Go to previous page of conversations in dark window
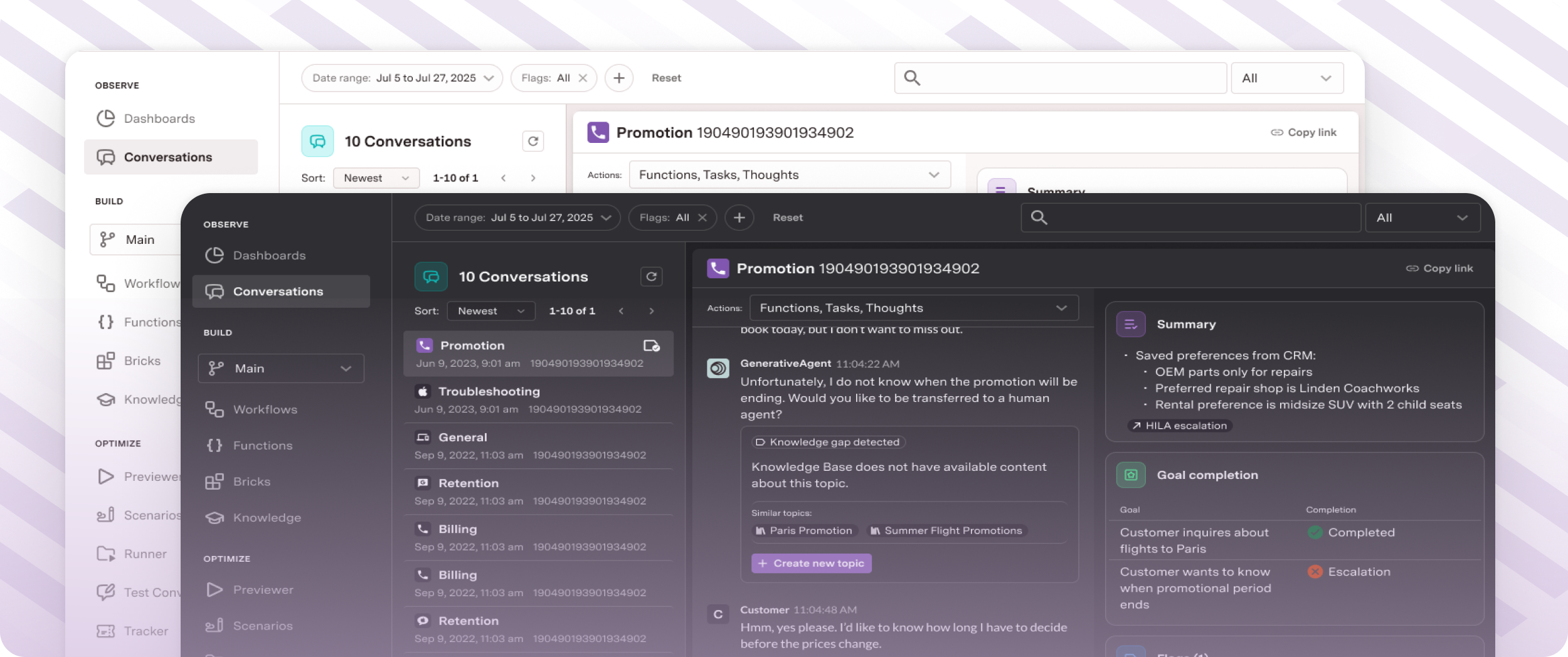The height and width of the screenshot is (657, 1568). click(x=621, y=311)
